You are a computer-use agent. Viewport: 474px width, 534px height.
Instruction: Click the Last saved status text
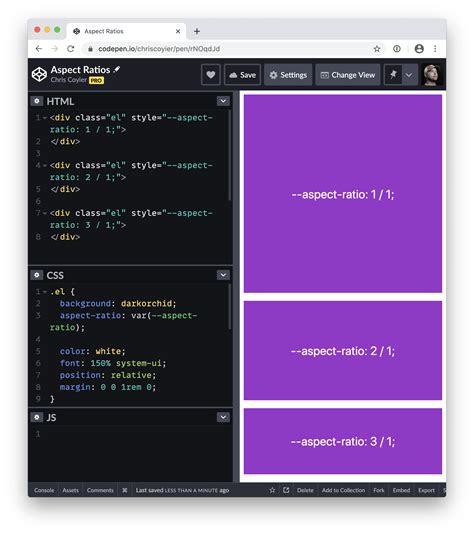[182, 490]
